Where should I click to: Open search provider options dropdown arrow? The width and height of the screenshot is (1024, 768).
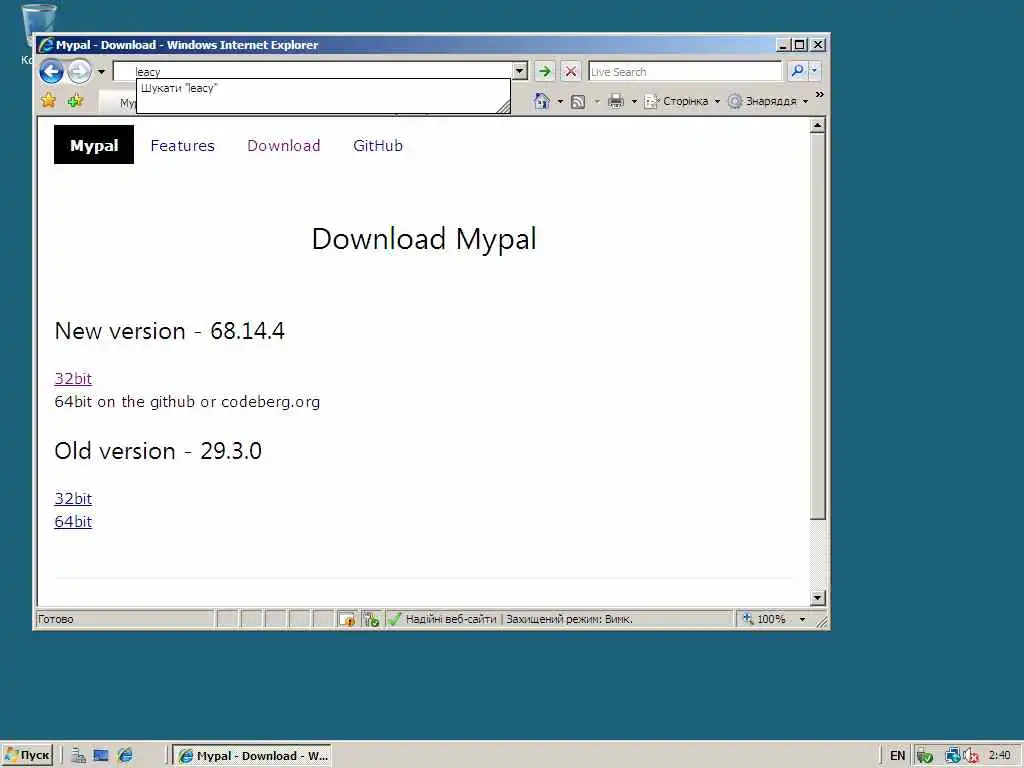[x=814, y=71]
